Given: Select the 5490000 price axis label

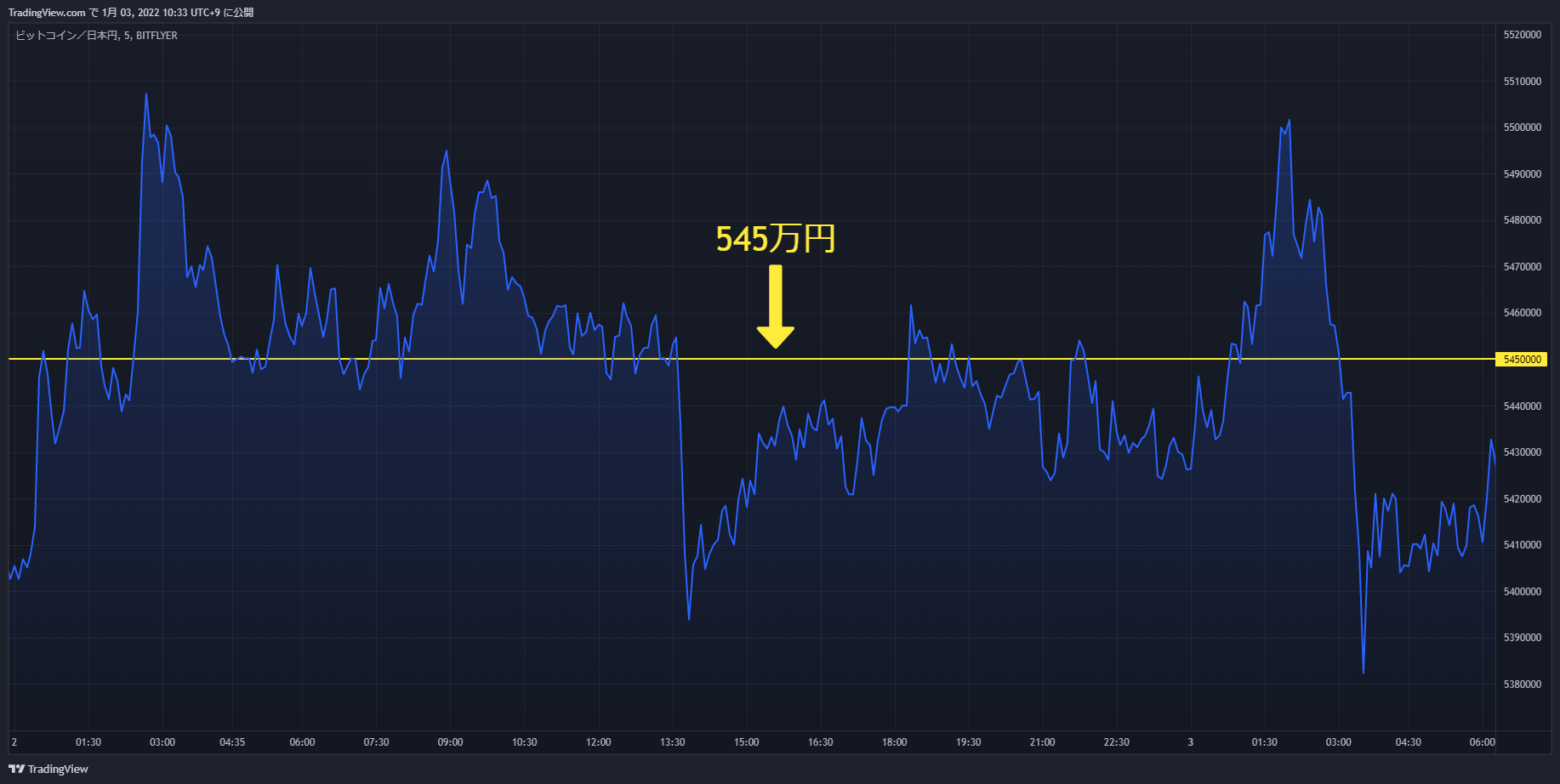Looking at the screenshot, I should (x=1522, y=174).
